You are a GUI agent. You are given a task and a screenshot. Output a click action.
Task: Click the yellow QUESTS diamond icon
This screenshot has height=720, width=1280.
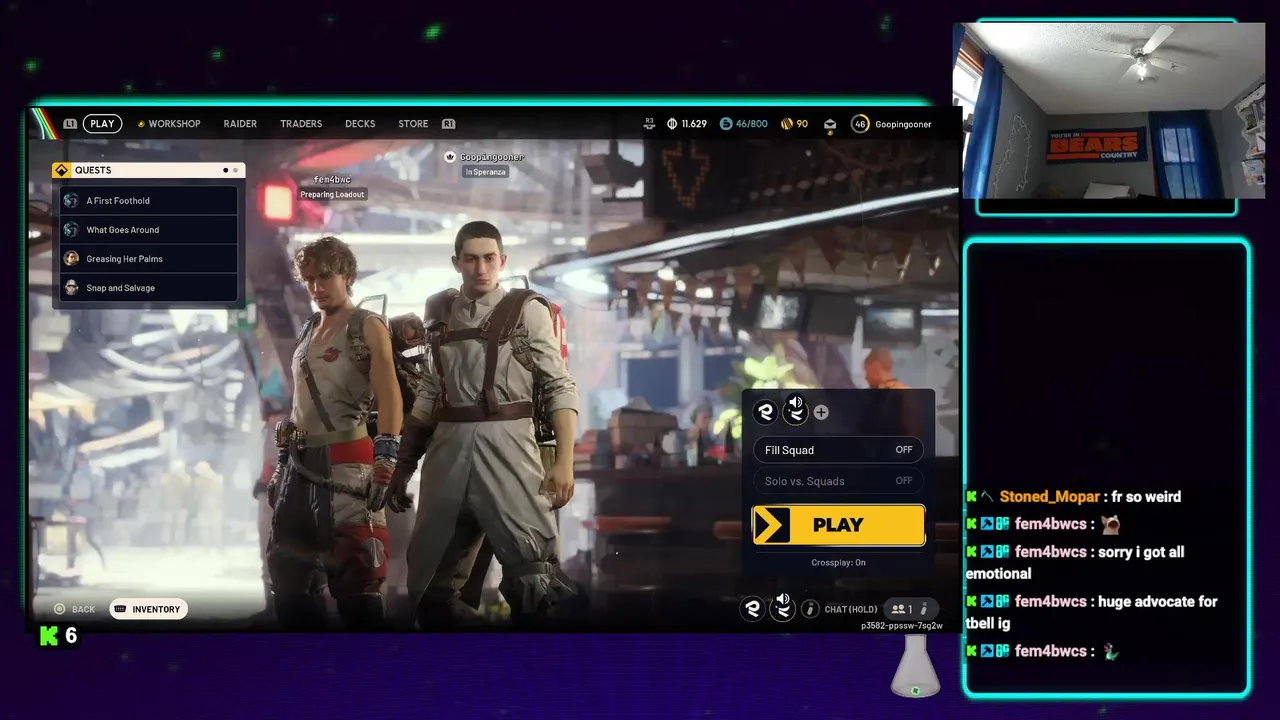pyautogui.click(x=61, y=170)
